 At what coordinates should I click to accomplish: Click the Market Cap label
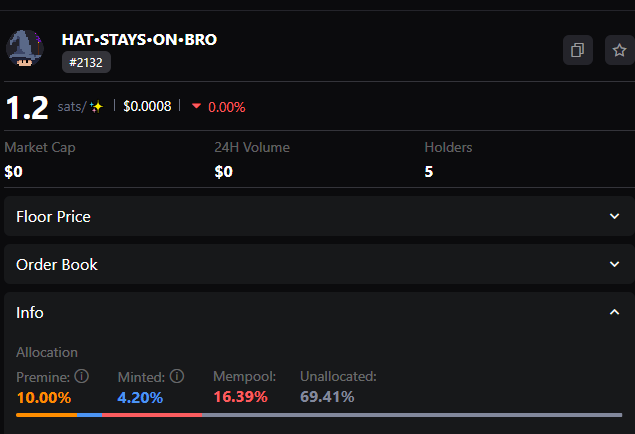tap(40, 148)
